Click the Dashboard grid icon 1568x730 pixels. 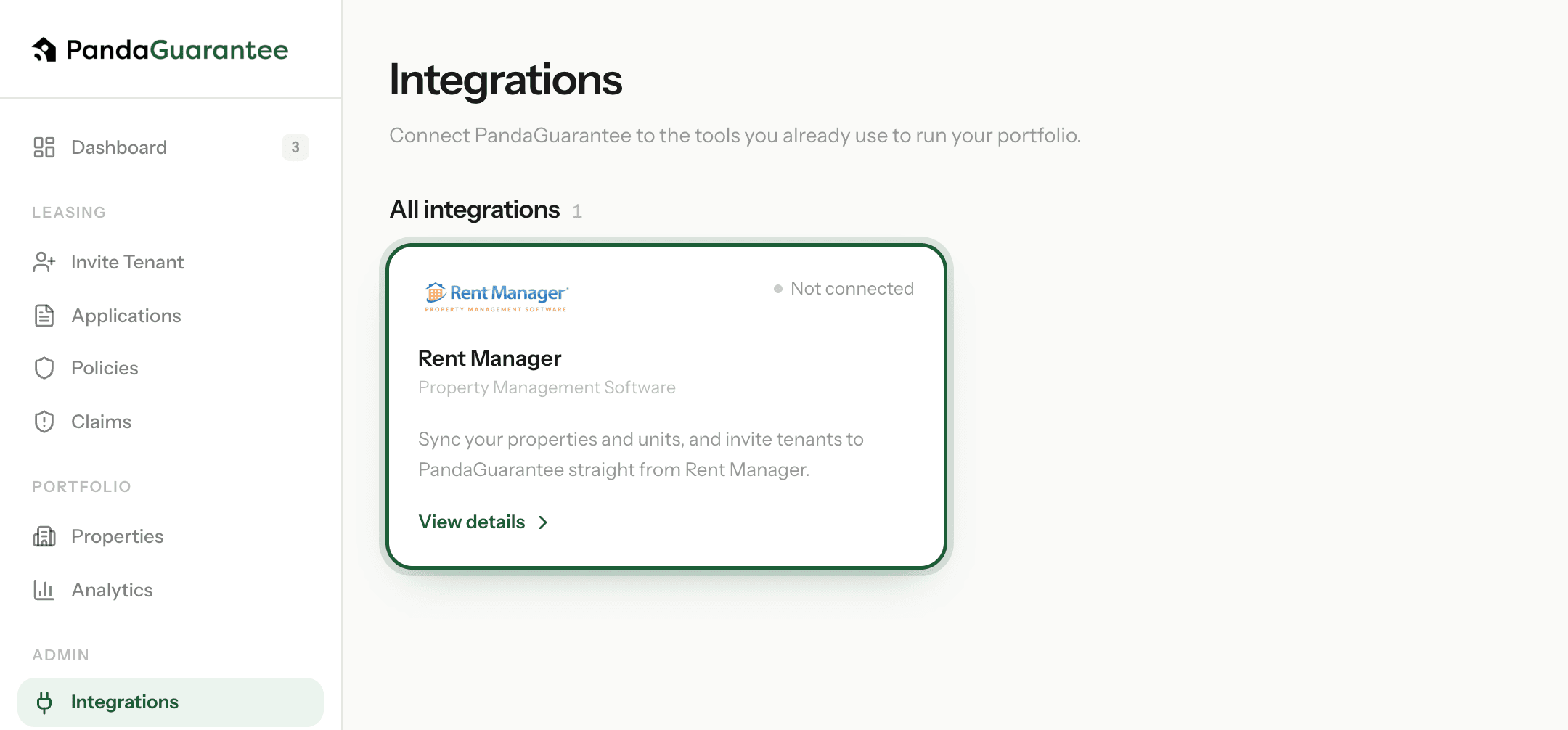[x=44, y=147]
